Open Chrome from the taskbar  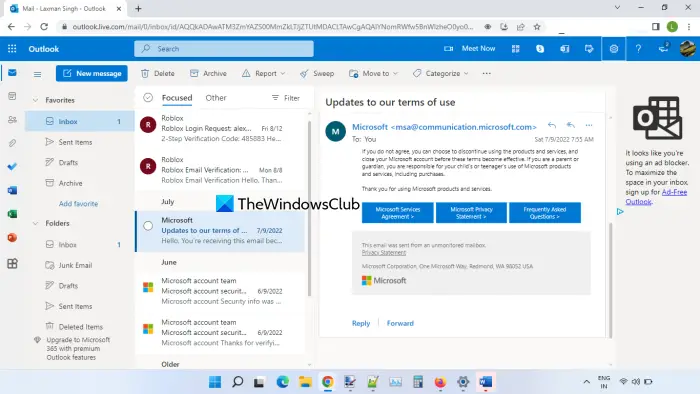(328, 382)
